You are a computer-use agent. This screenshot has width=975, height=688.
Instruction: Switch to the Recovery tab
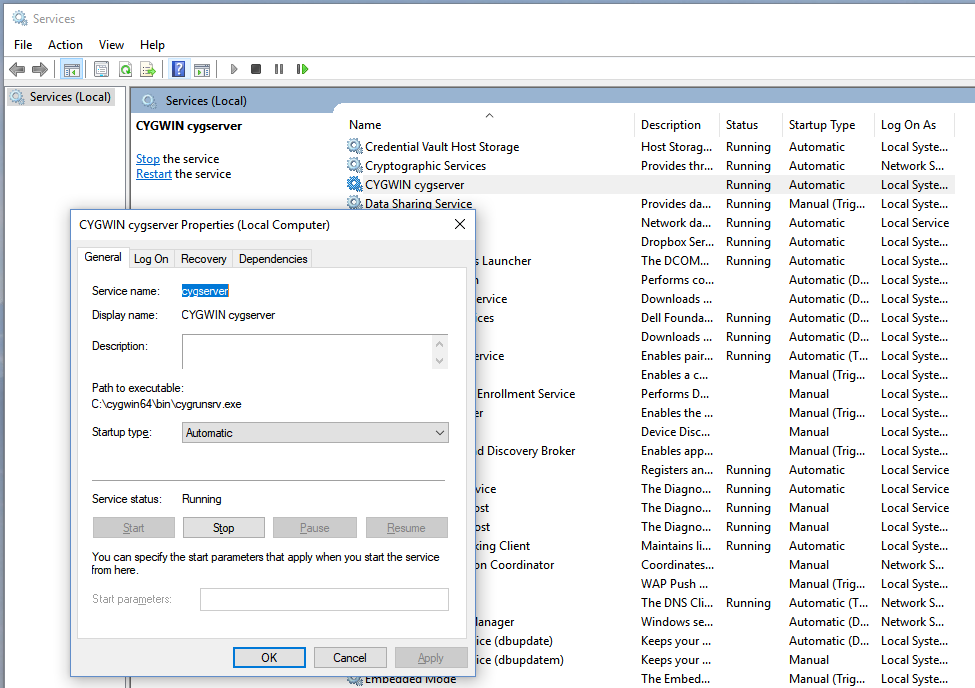204,259
